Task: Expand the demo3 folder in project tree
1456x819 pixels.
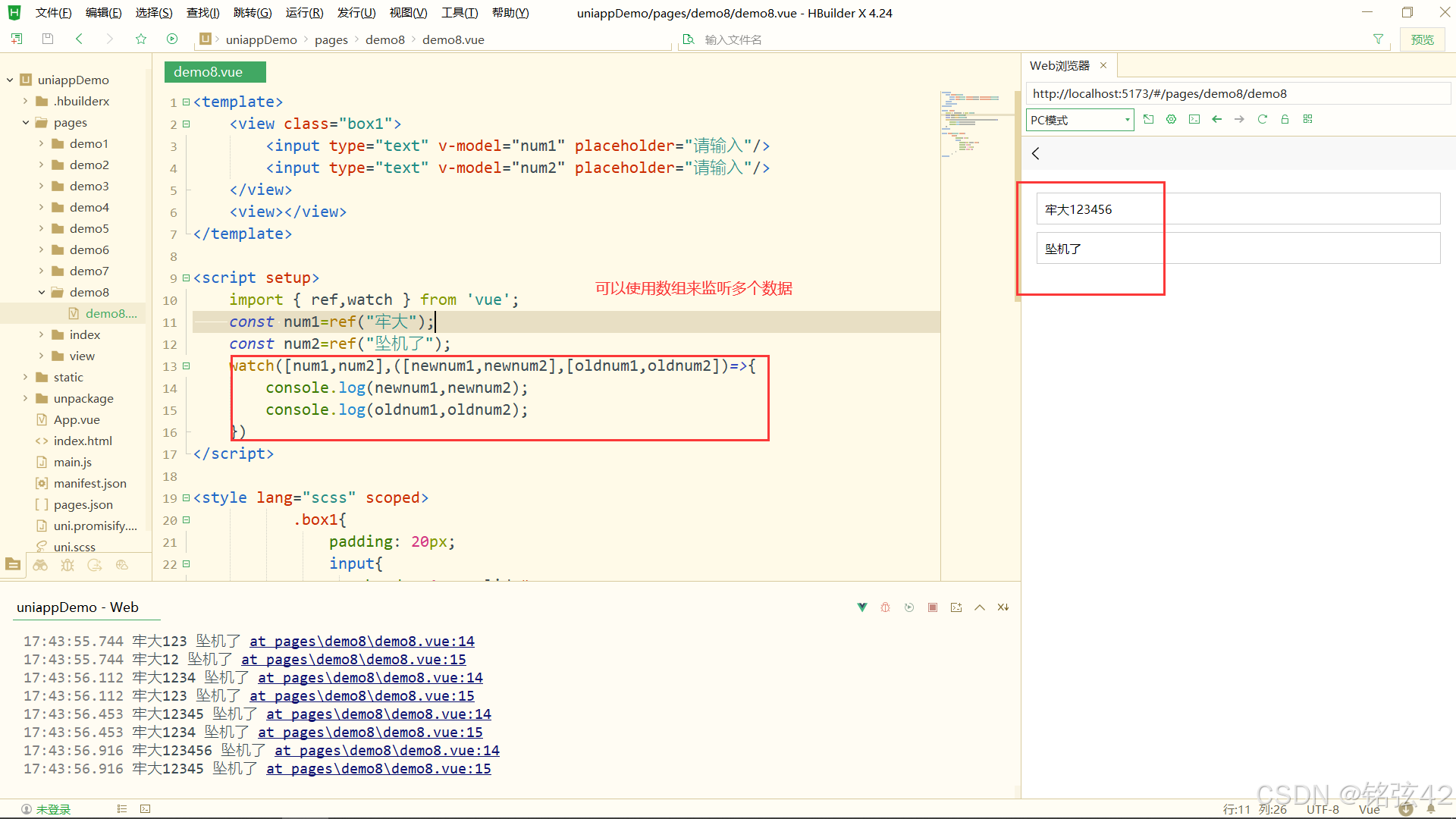Action: (41, 186)
